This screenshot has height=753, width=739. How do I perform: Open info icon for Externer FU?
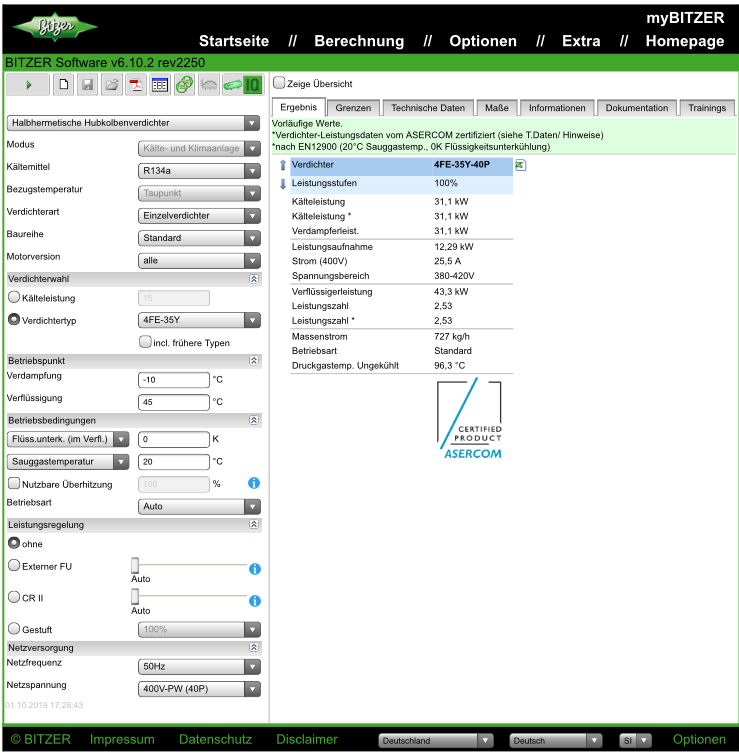coord(255,570)
